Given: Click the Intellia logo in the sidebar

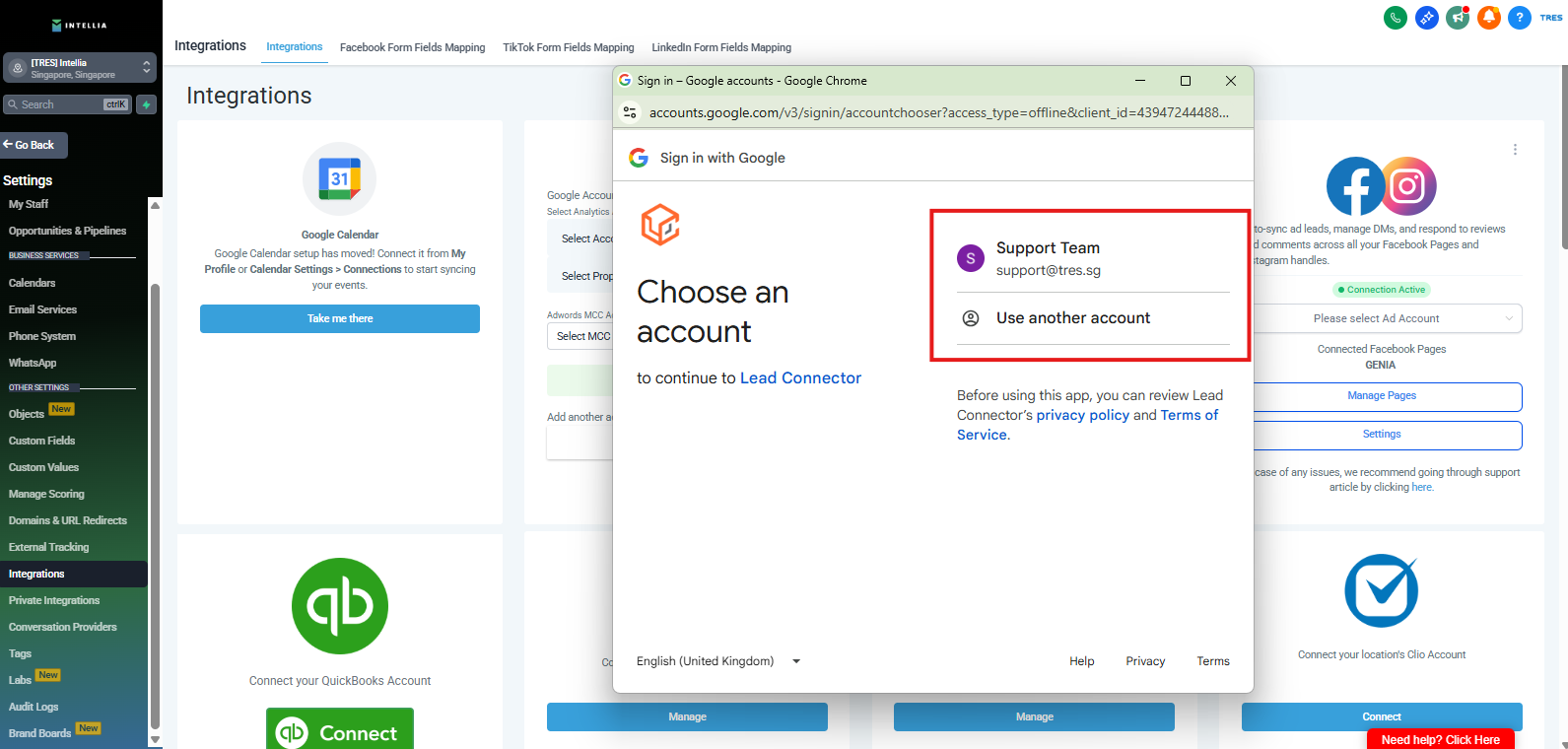Looking at the screenshot, I should pos(80,25).
